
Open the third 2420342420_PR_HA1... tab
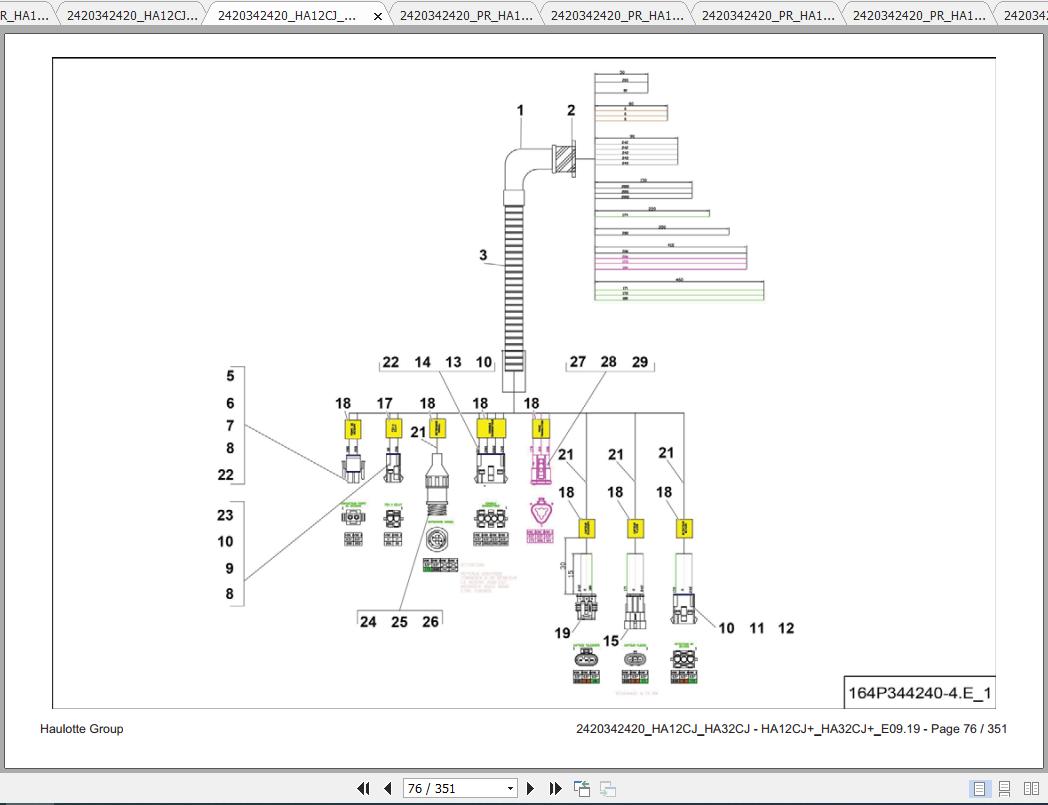(768, 15)
